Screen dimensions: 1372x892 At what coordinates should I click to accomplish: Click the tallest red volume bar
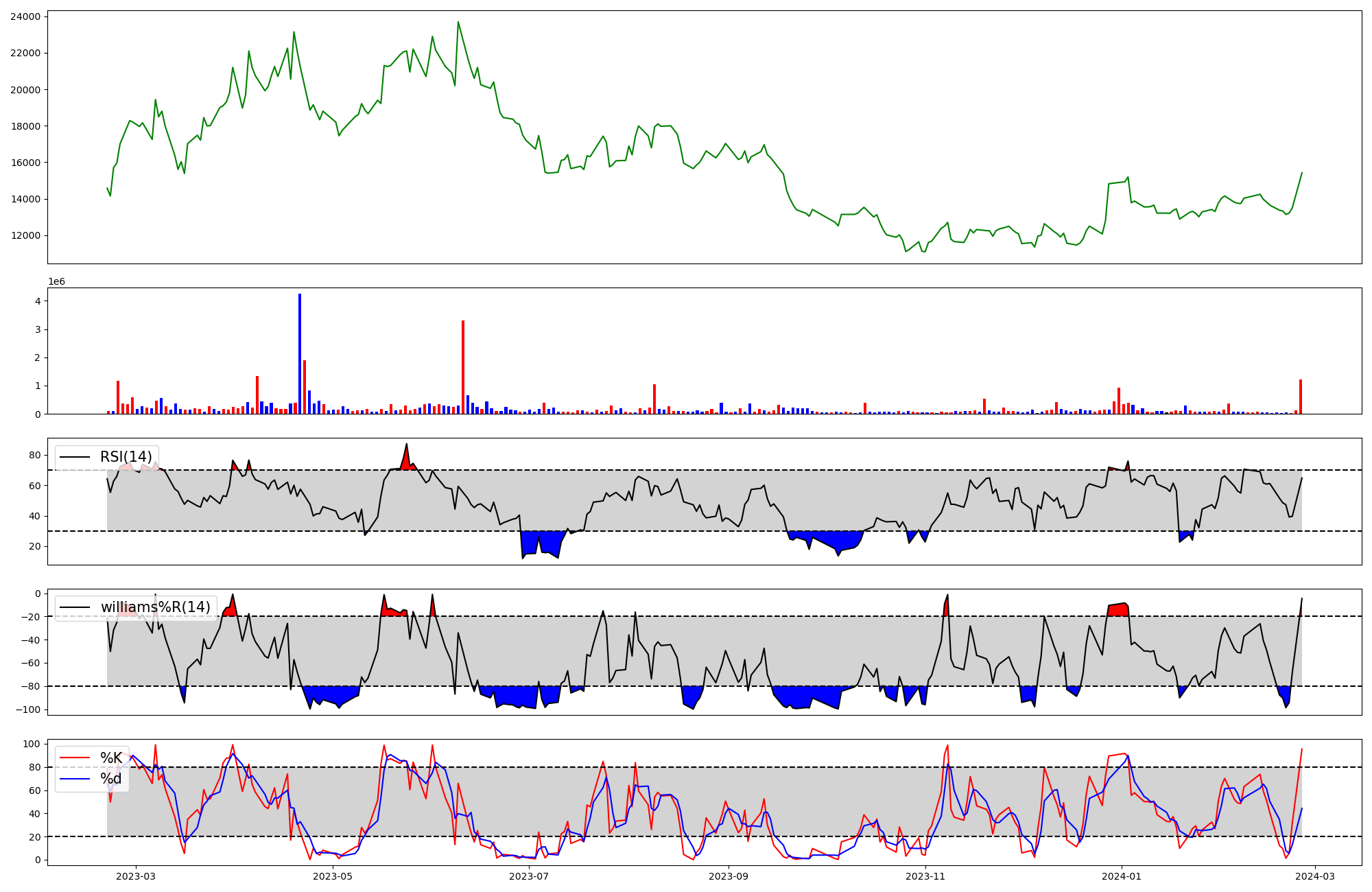click(463, 367)
